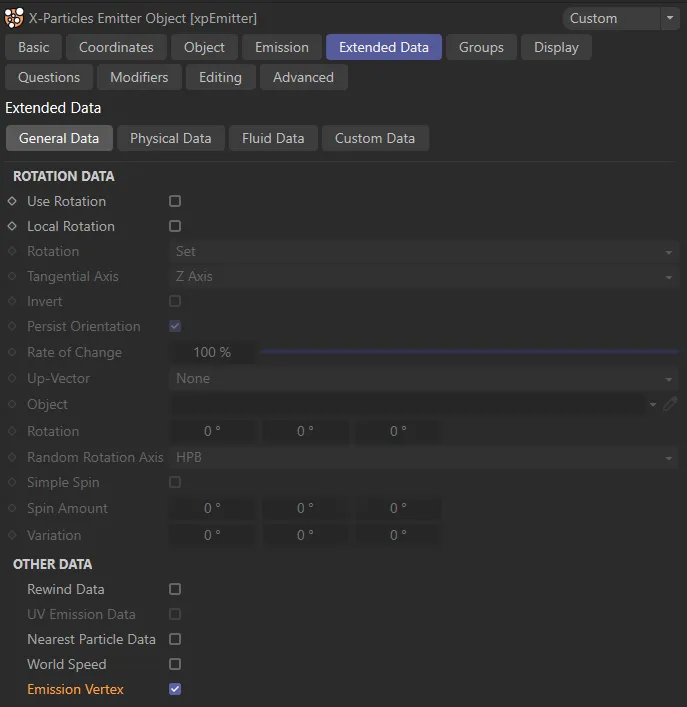Enable the Rewind Data checkbox
This screenshot has height=707, width=687.
(x=175, y=589)
